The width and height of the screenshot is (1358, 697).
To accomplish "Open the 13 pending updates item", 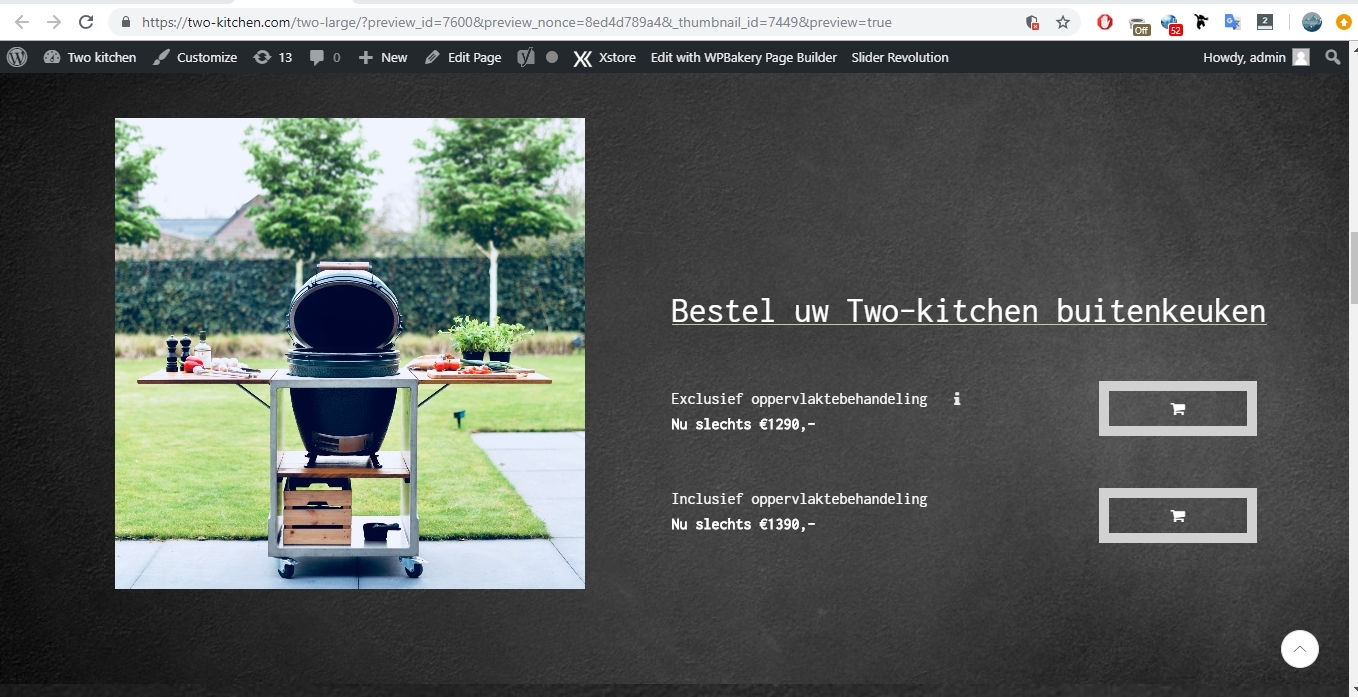I will (273, 57).
